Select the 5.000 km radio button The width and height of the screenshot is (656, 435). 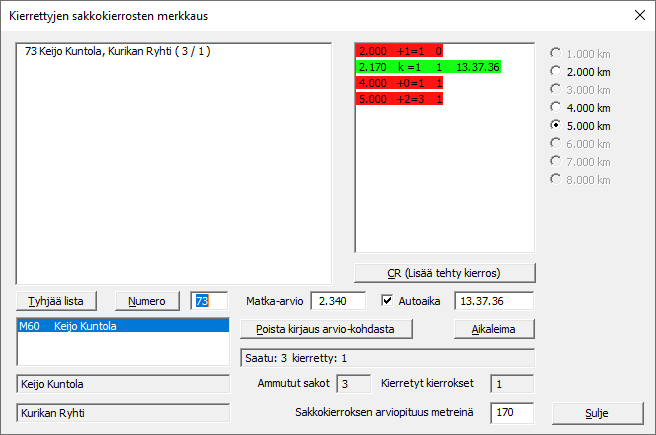(x=556, y=126)
